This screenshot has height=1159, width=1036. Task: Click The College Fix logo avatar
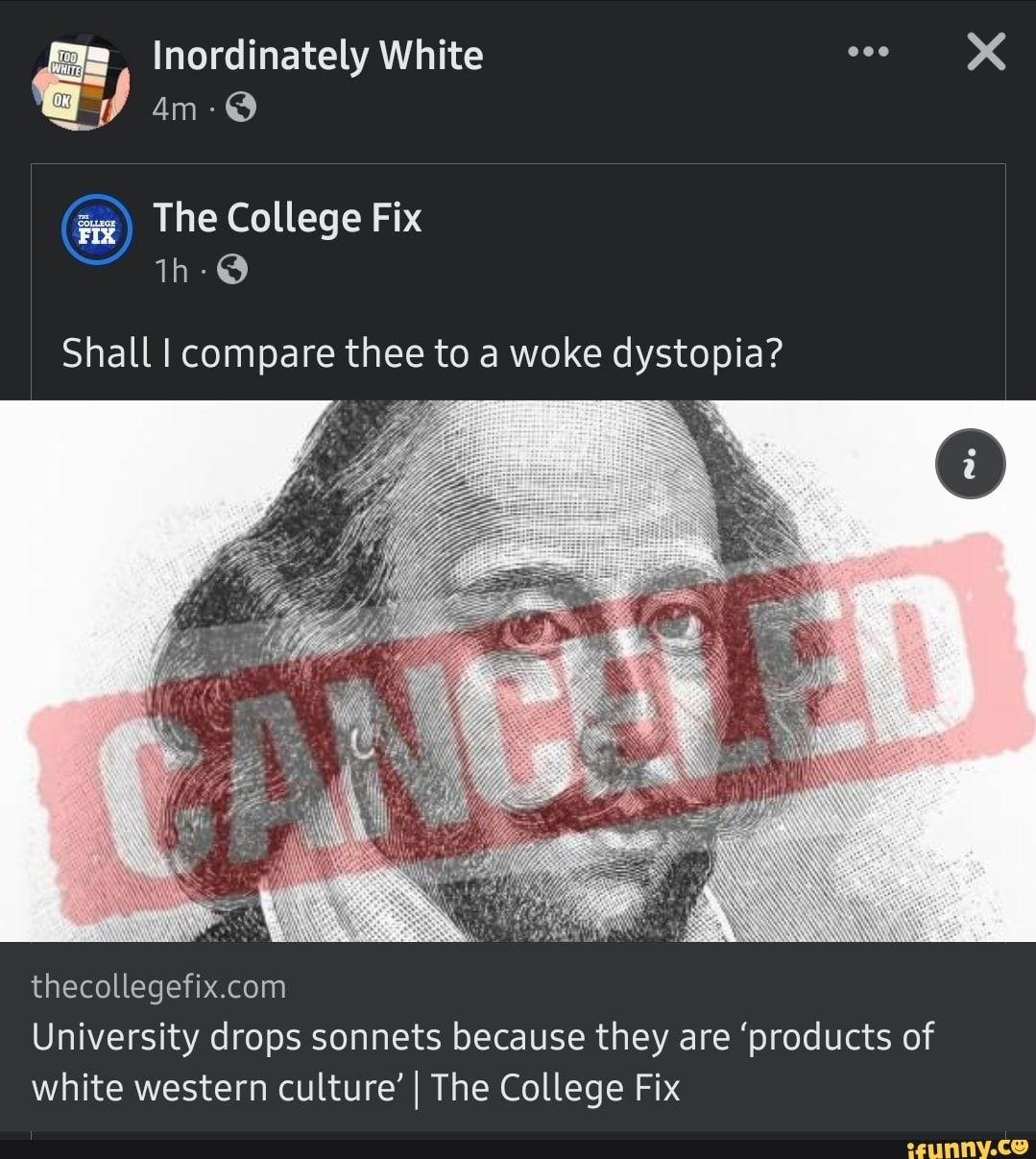(96, 229)
